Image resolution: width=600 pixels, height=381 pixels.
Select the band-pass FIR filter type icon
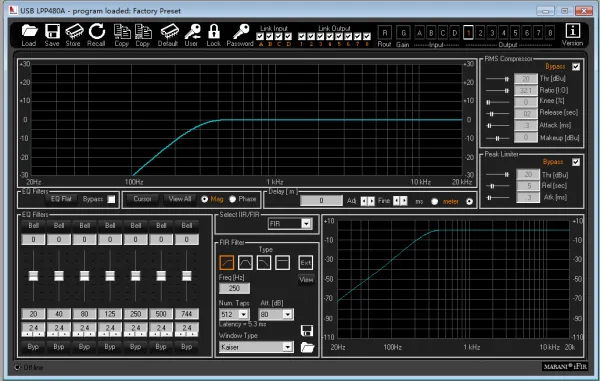click(x=245, y=263)
